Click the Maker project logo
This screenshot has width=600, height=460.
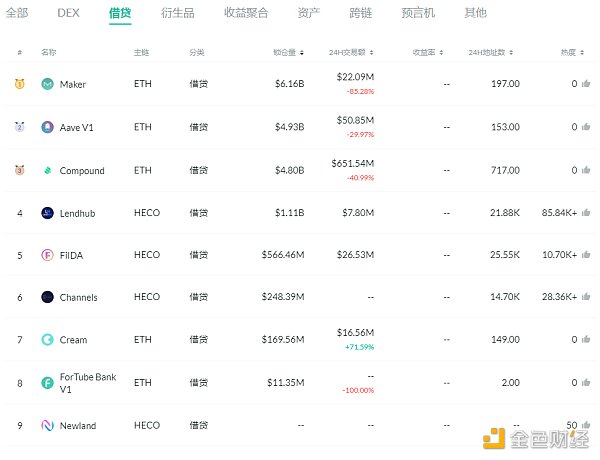coord(48,85)
